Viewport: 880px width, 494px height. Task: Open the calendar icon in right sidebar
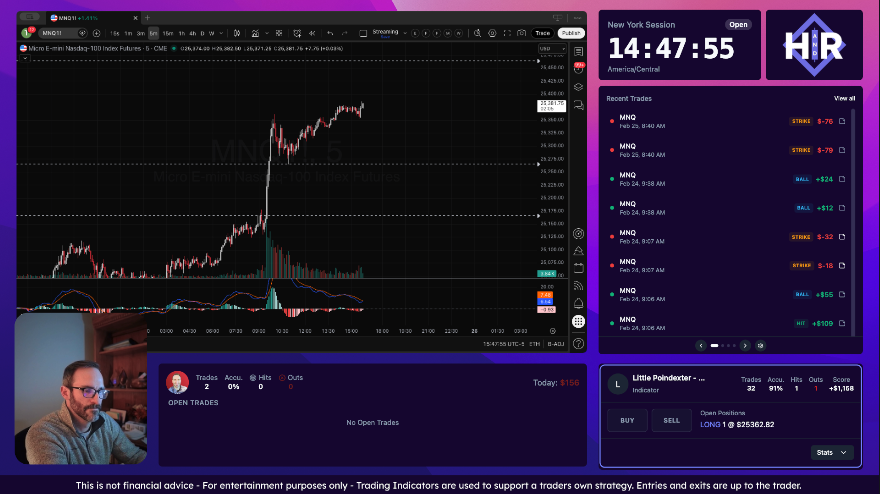(578, 268)
